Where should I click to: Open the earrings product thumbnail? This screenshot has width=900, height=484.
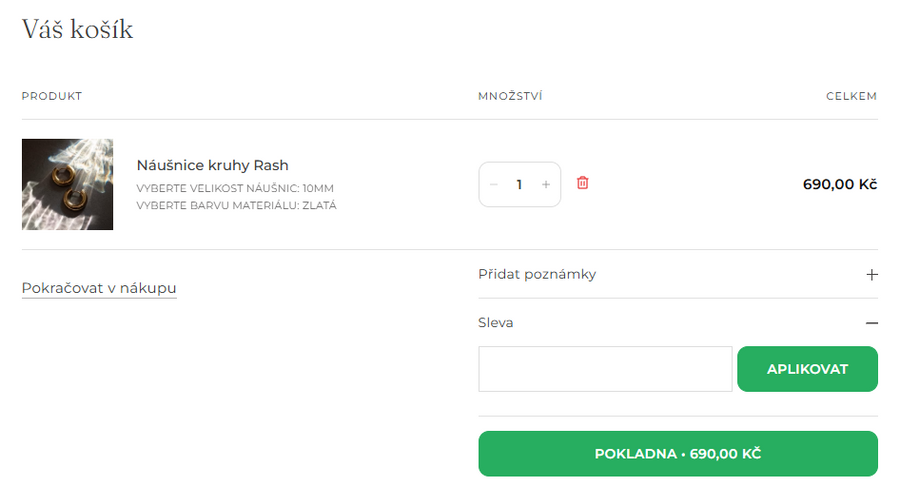[x=67, y=184]
